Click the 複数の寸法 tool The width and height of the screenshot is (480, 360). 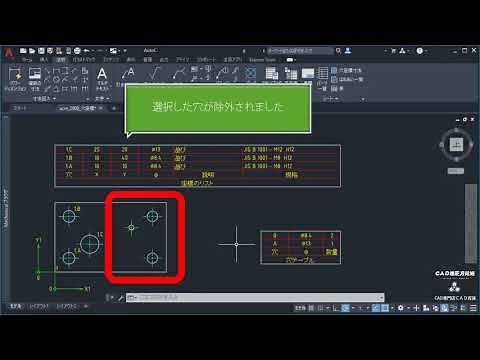click(35, 79)
